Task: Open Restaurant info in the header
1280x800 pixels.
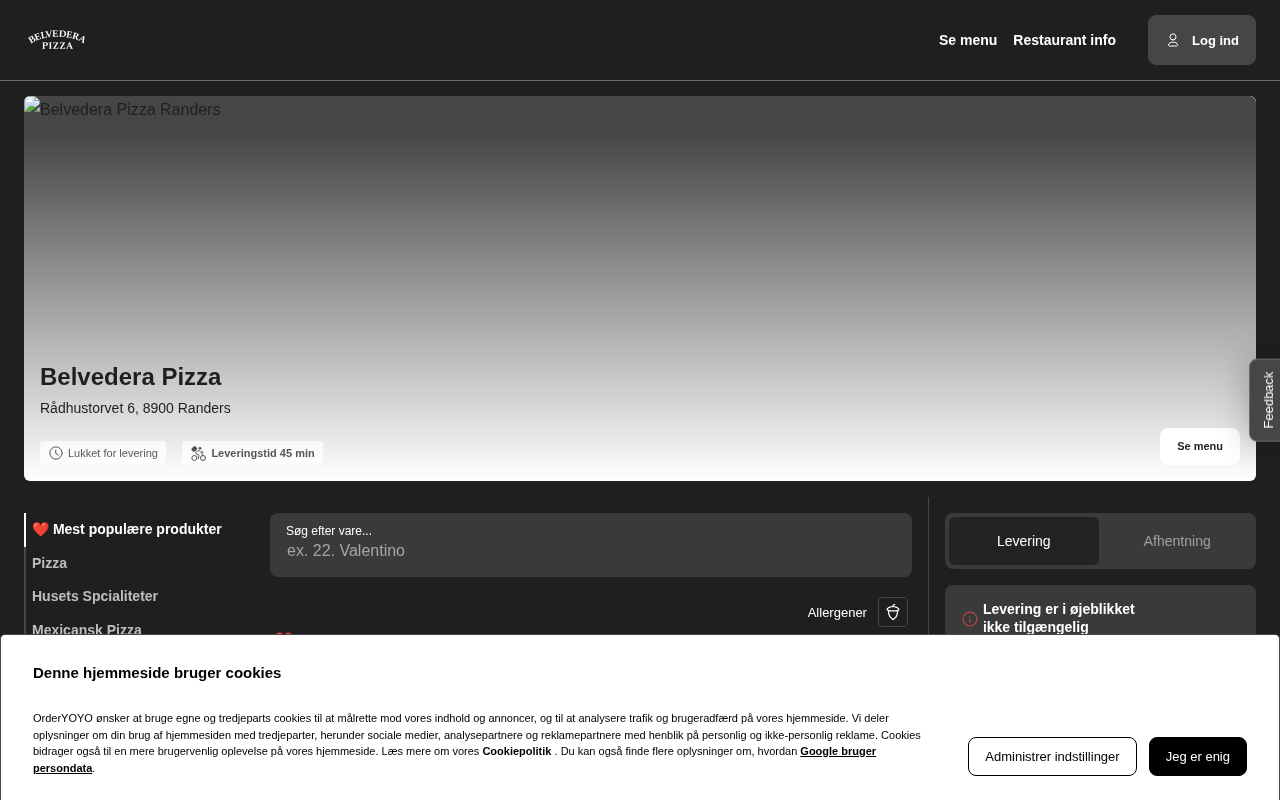Action: pos(1064,40)
